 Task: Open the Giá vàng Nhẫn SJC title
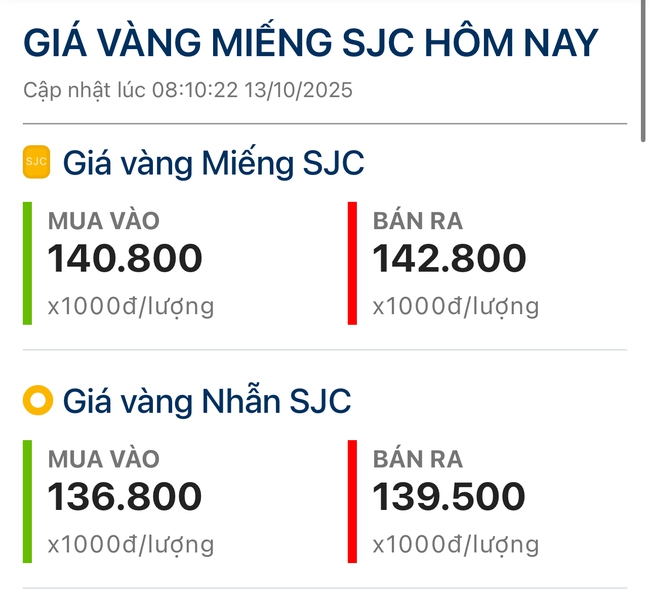207,402
